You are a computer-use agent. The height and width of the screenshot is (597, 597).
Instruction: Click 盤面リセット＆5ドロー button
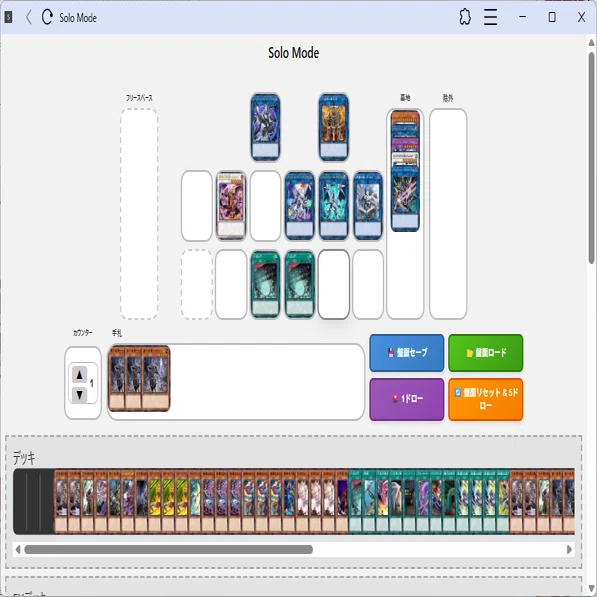[485, 399]
